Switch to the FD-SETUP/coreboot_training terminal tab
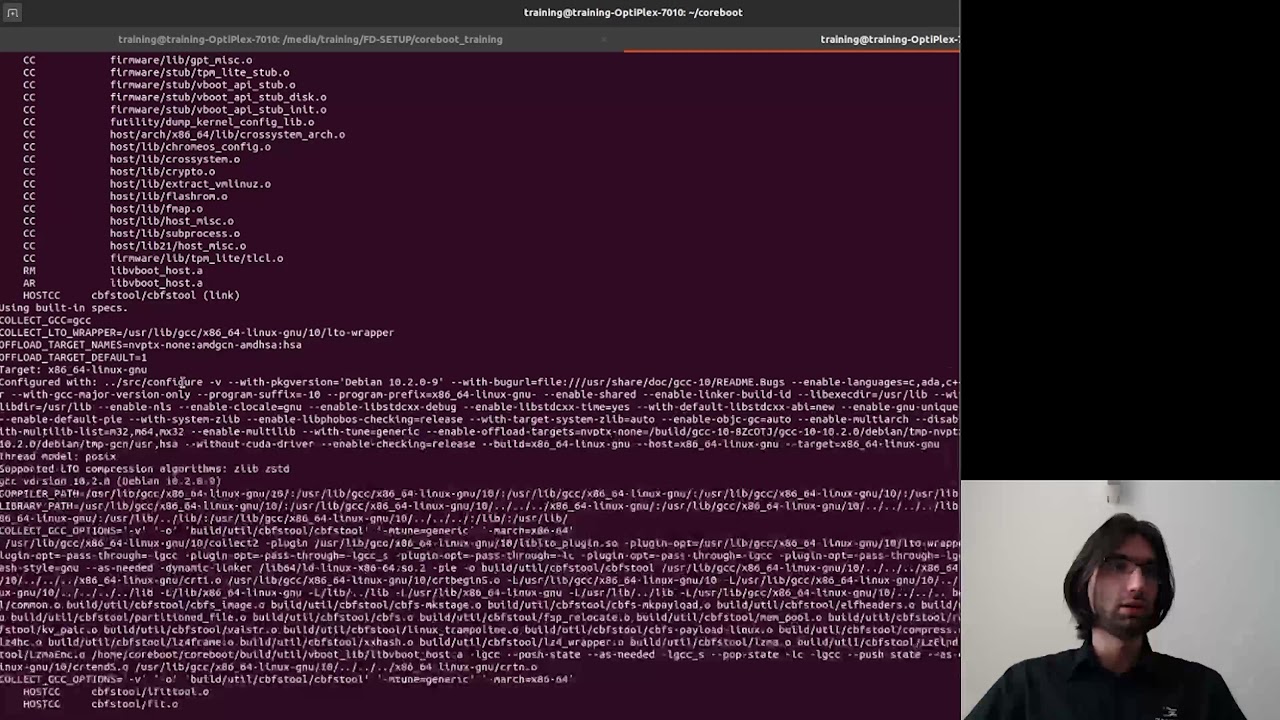The width and height of the screenshot is (1280, 720). [310, 39]
